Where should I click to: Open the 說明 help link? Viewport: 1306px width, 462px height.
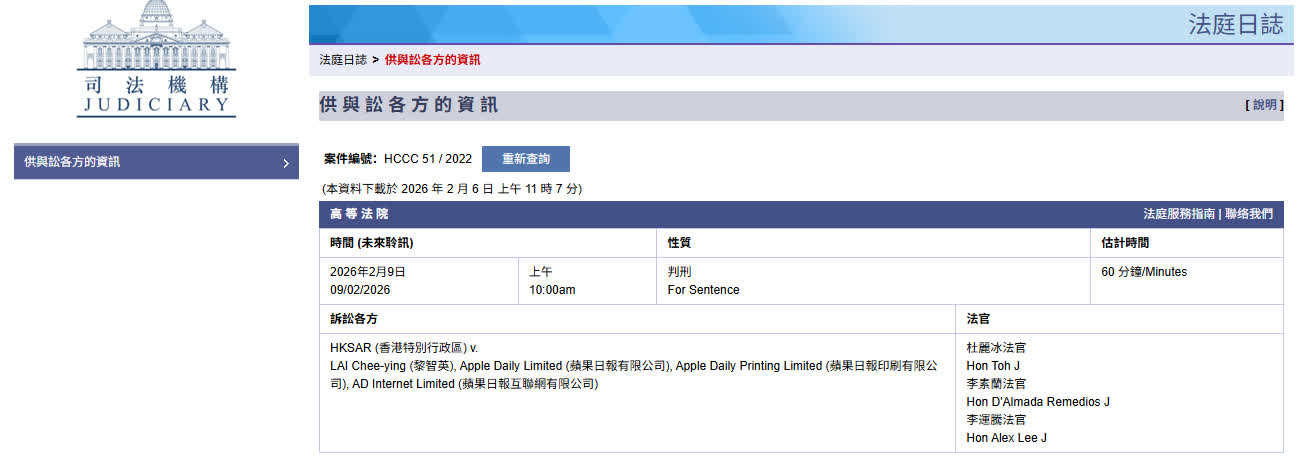coord(1264,105)
